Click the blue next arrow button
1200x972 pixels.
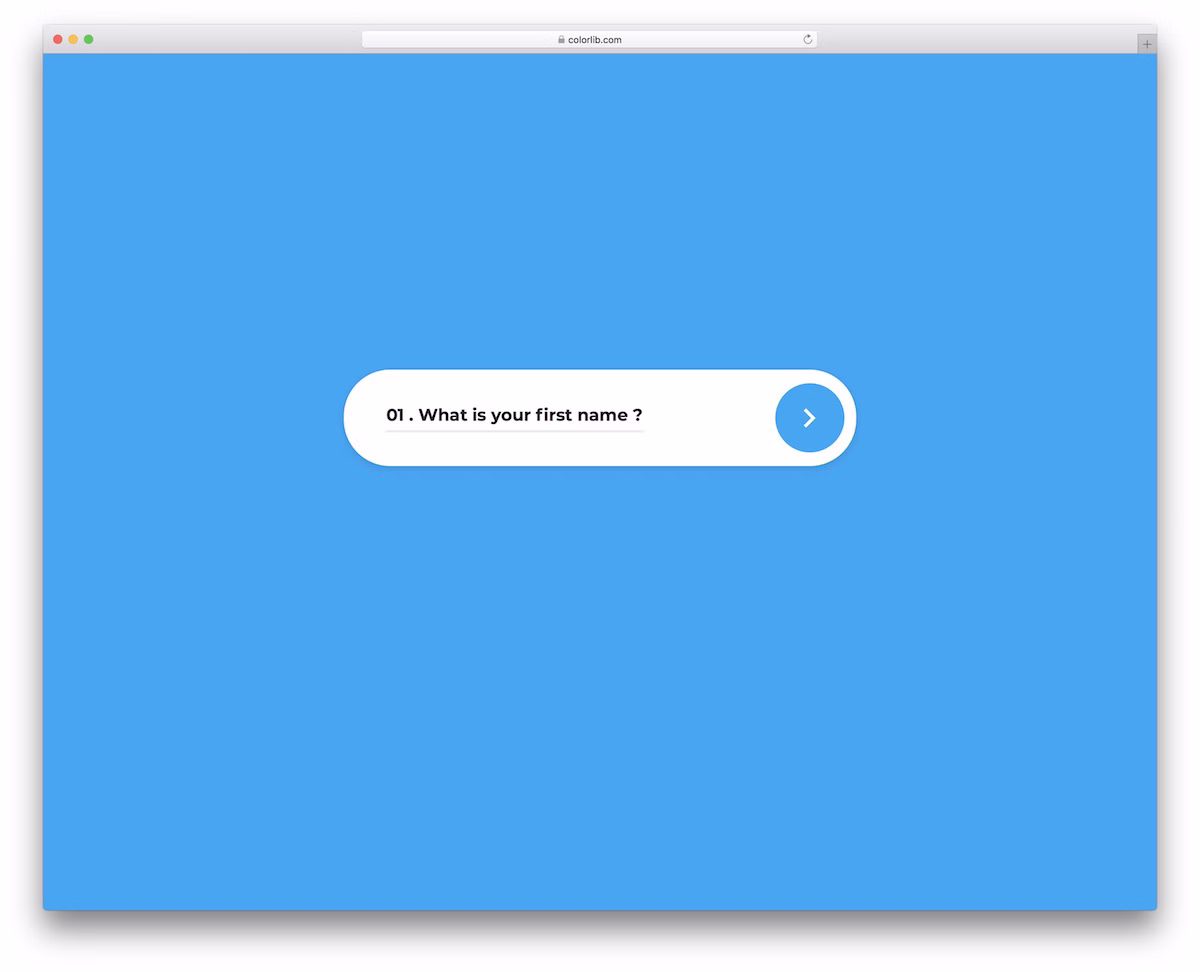809,418
